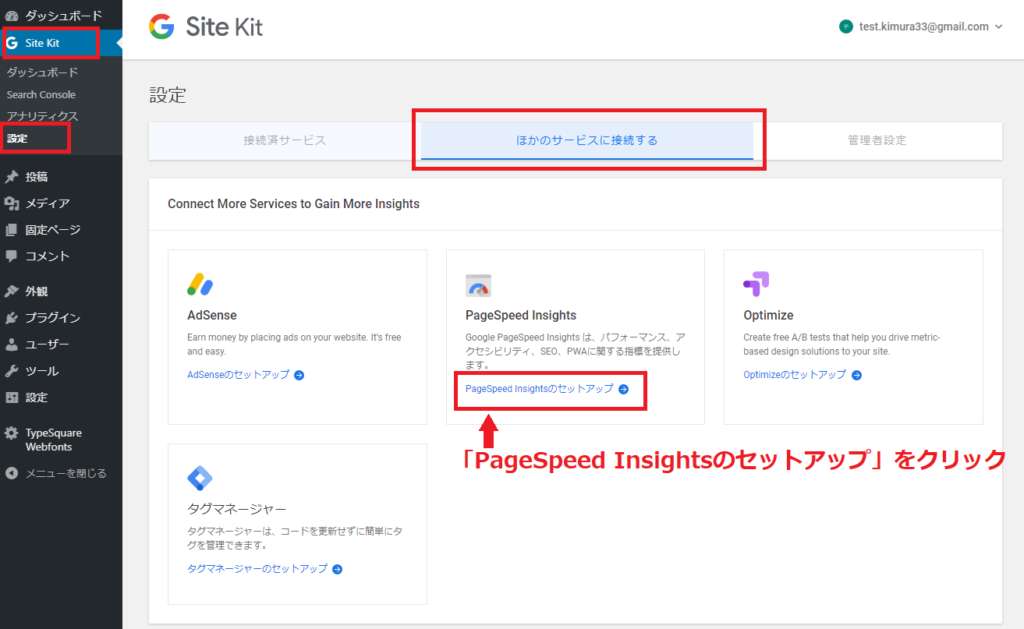Click the コメント speech bubble icon
Screen dimensions: 1024x629
(x=12, y=256)
